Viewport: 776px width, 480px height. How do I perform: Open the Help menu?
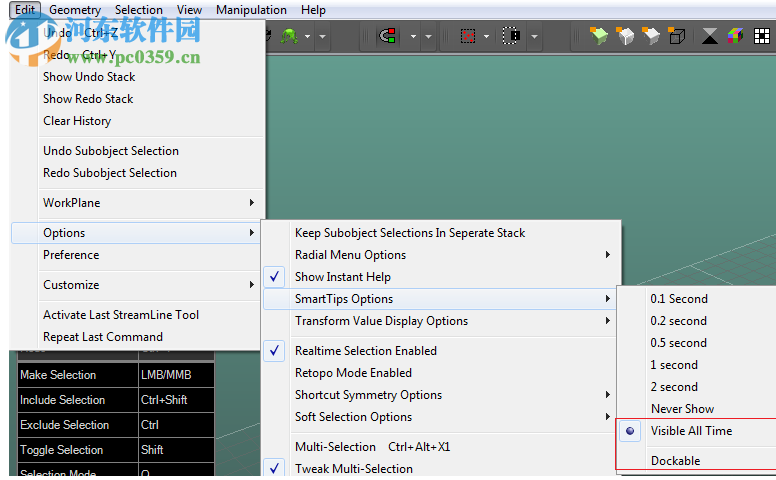pyautogui.click(x=313, y=10)
